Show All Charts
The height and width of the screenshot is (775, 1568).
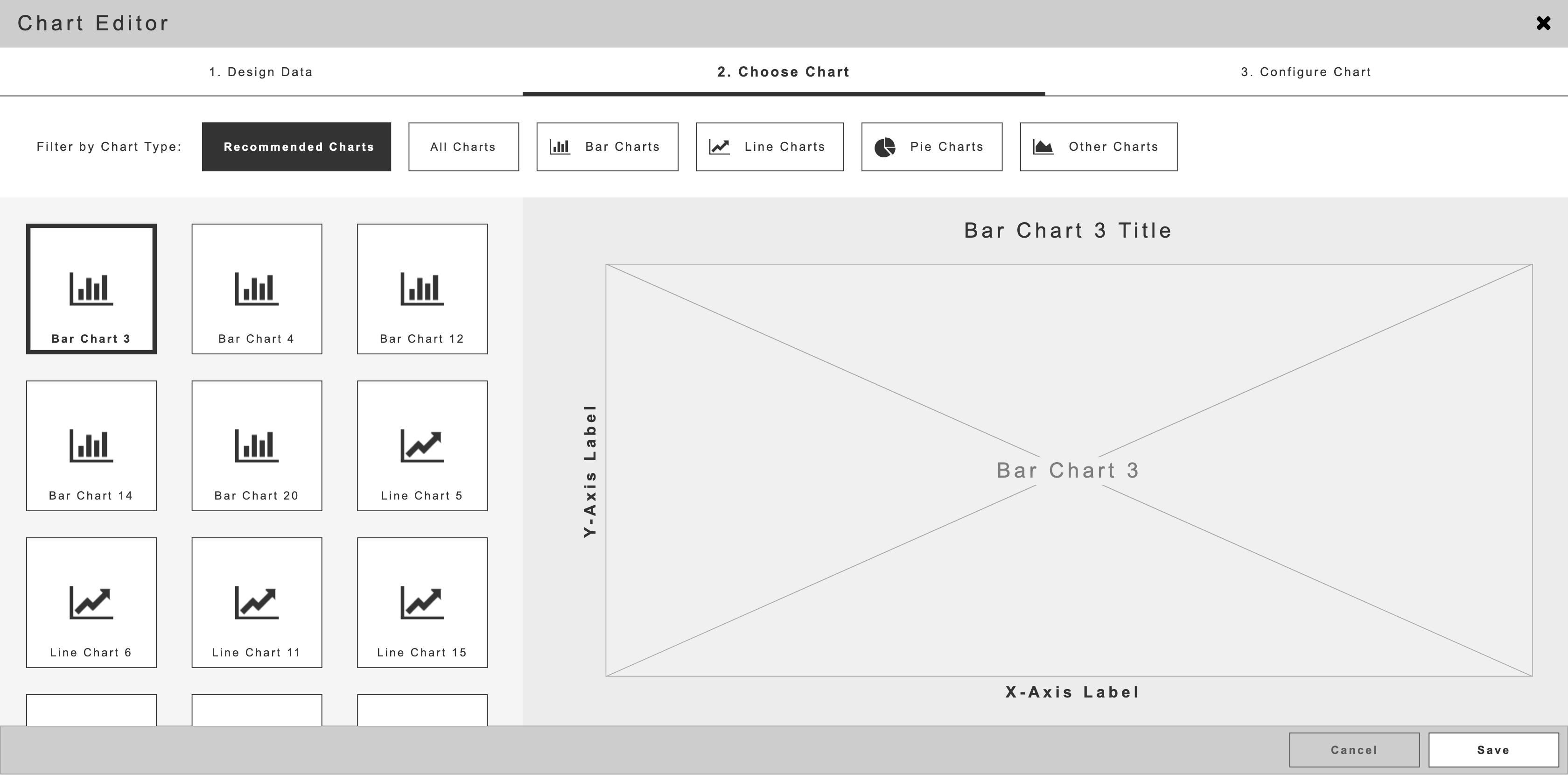(x=464, y=147)
